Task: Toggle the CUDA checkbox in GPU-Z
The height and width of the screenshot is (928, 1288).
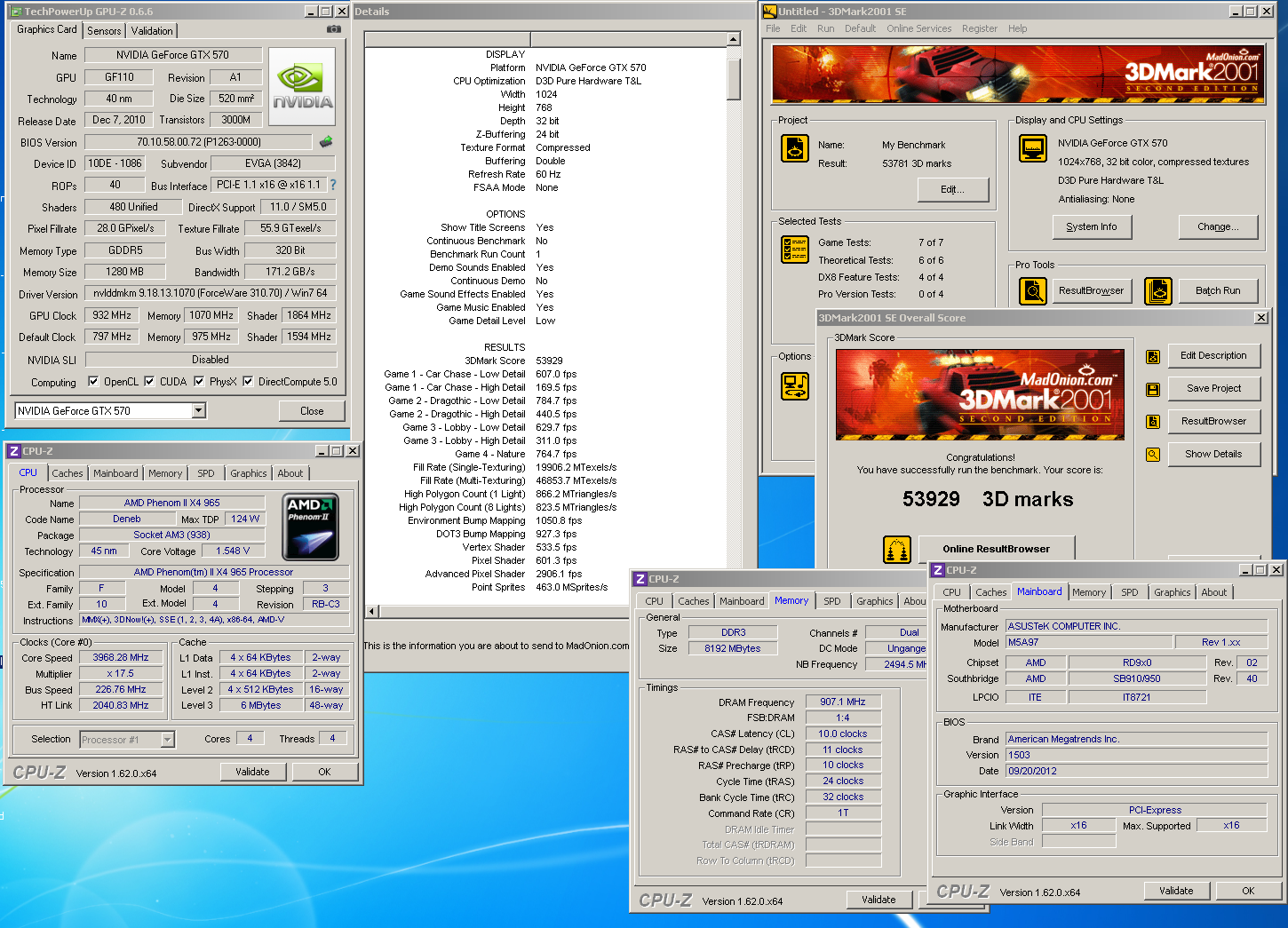Action: [x=149, y=382]
